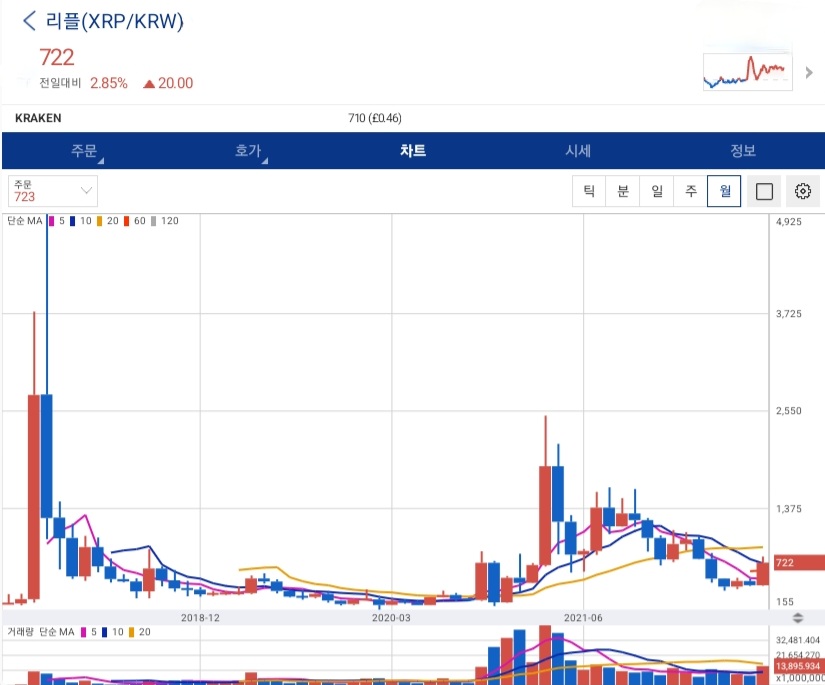Click the MA 20 orange swatch
Screen dimensions: 825x685
click(99, 221)
